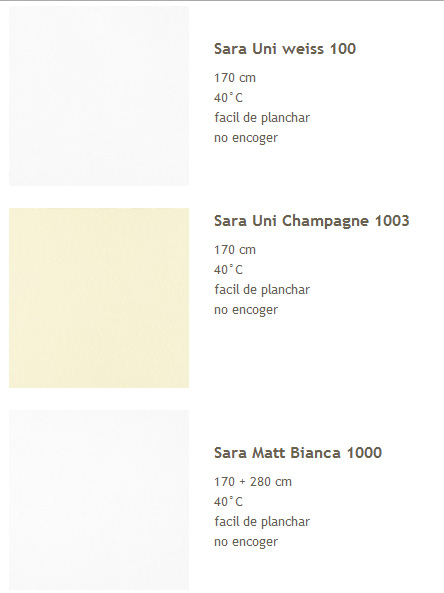
Task: Click no encoger under Sara Matt Bianca
Action: tap(246, 542)
